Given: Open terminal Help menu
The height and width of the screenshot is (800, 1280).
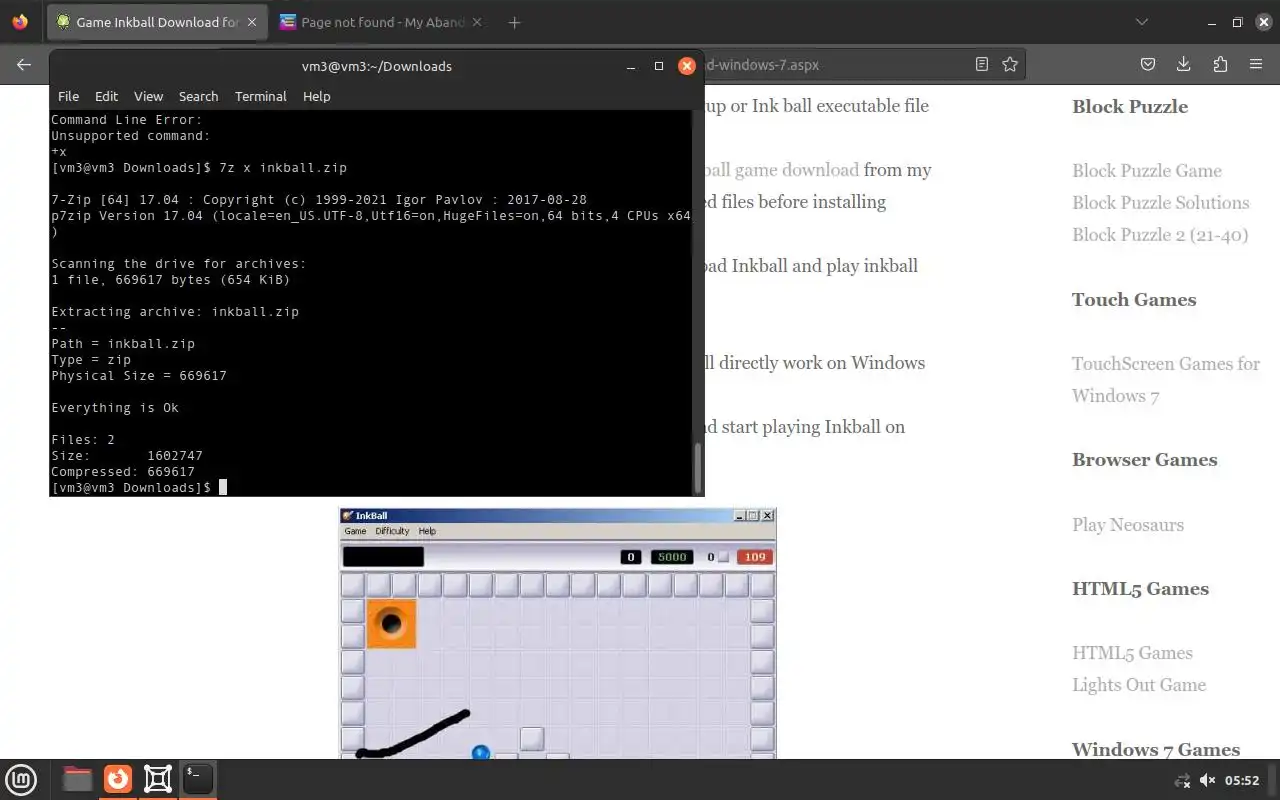Looking at the screenshot, I should [316, 96].
